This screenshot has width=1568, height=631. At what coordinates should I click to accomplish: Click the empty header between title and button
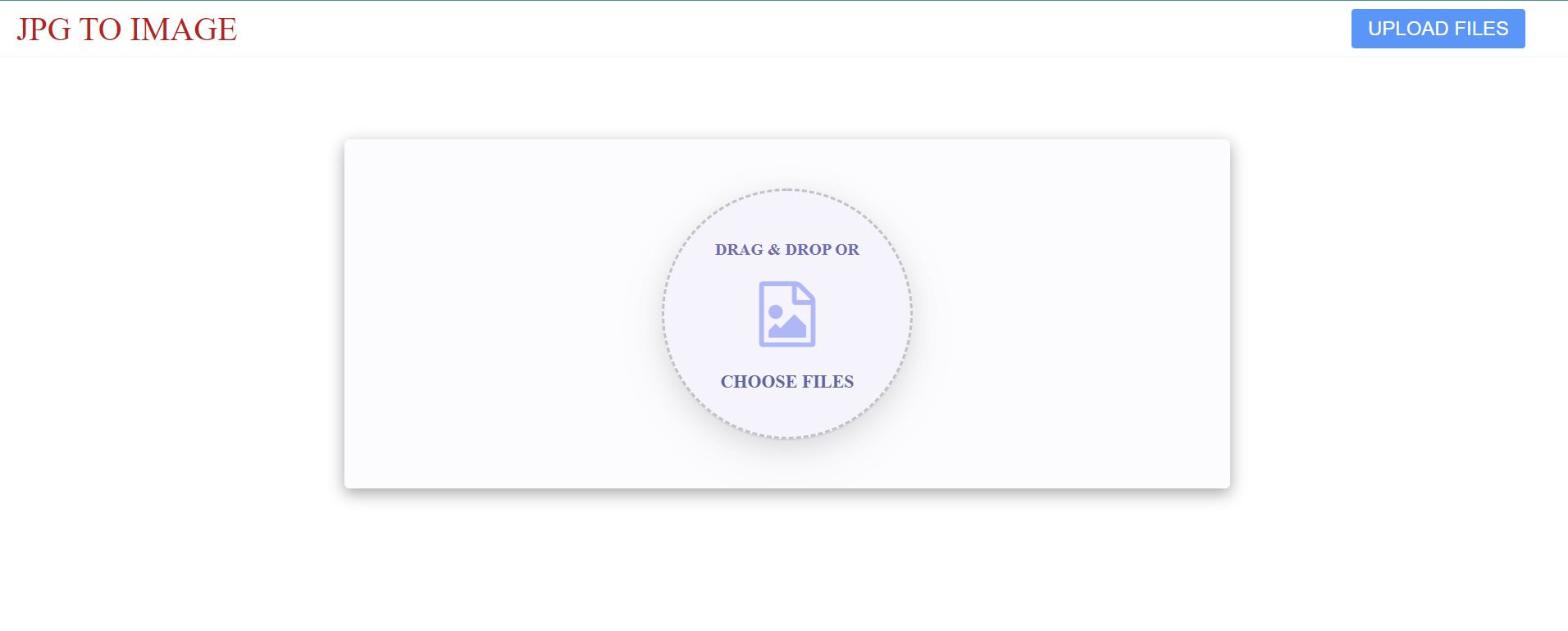click(x=794, y=30)
